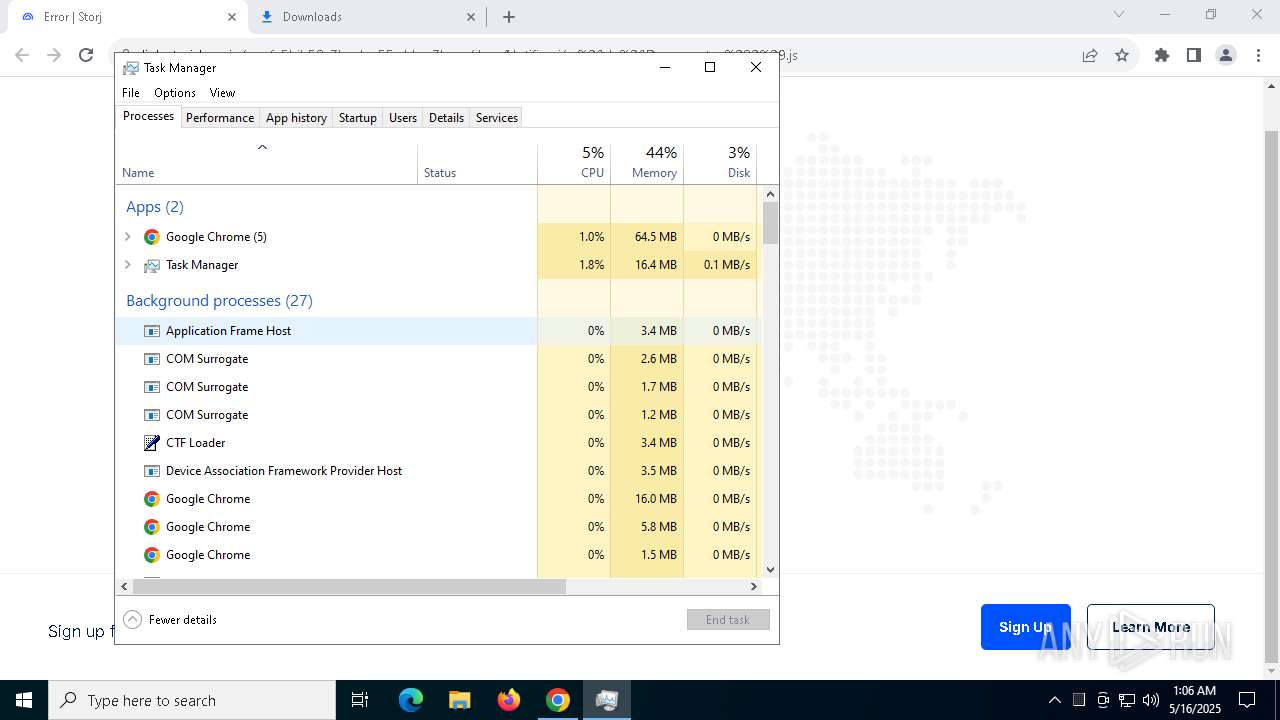Open the File menu in Task Manager
1280x720 pixels.
point(131,93)
